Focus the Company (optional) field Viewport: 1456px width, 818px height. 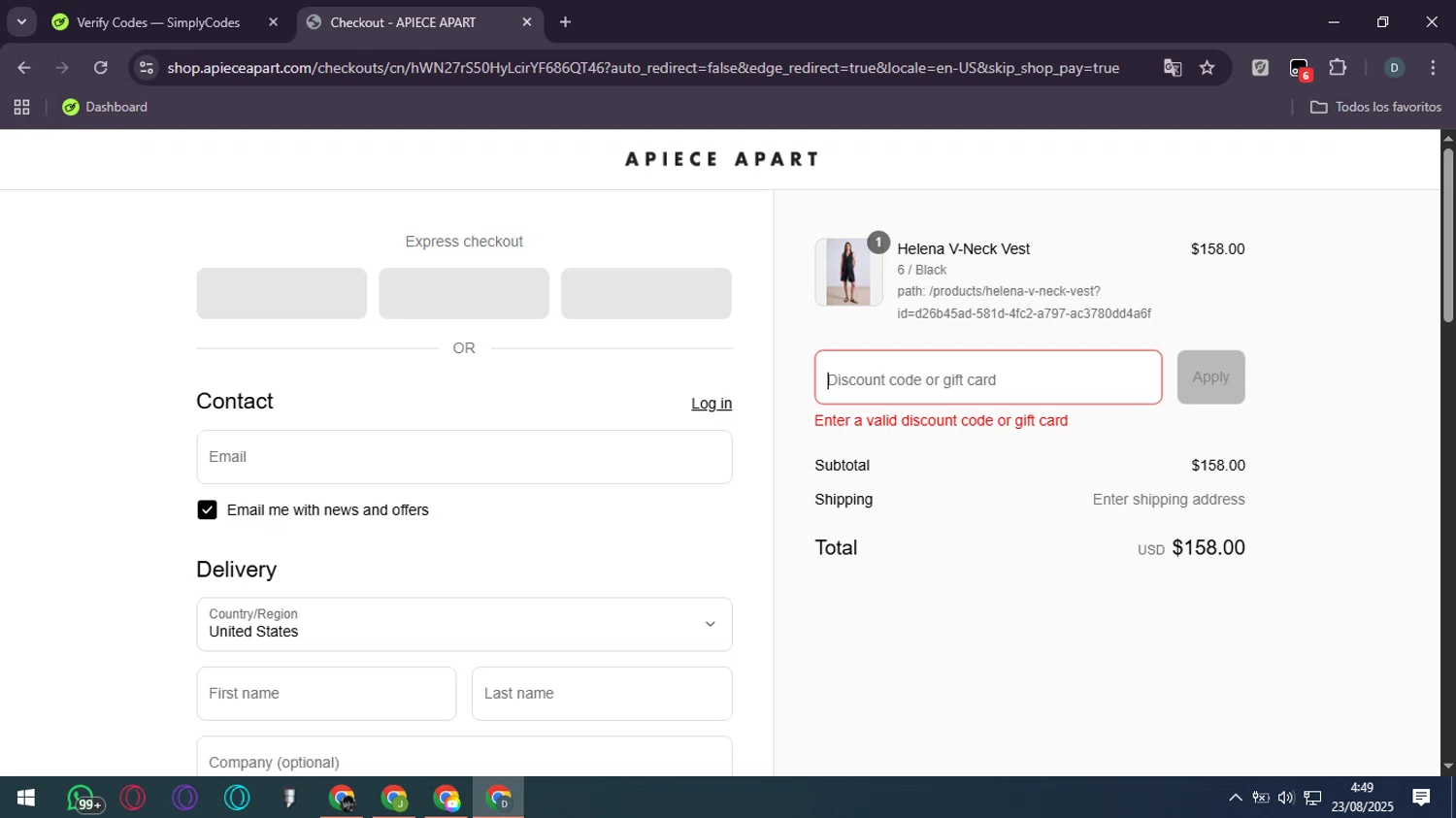(464, 757)
